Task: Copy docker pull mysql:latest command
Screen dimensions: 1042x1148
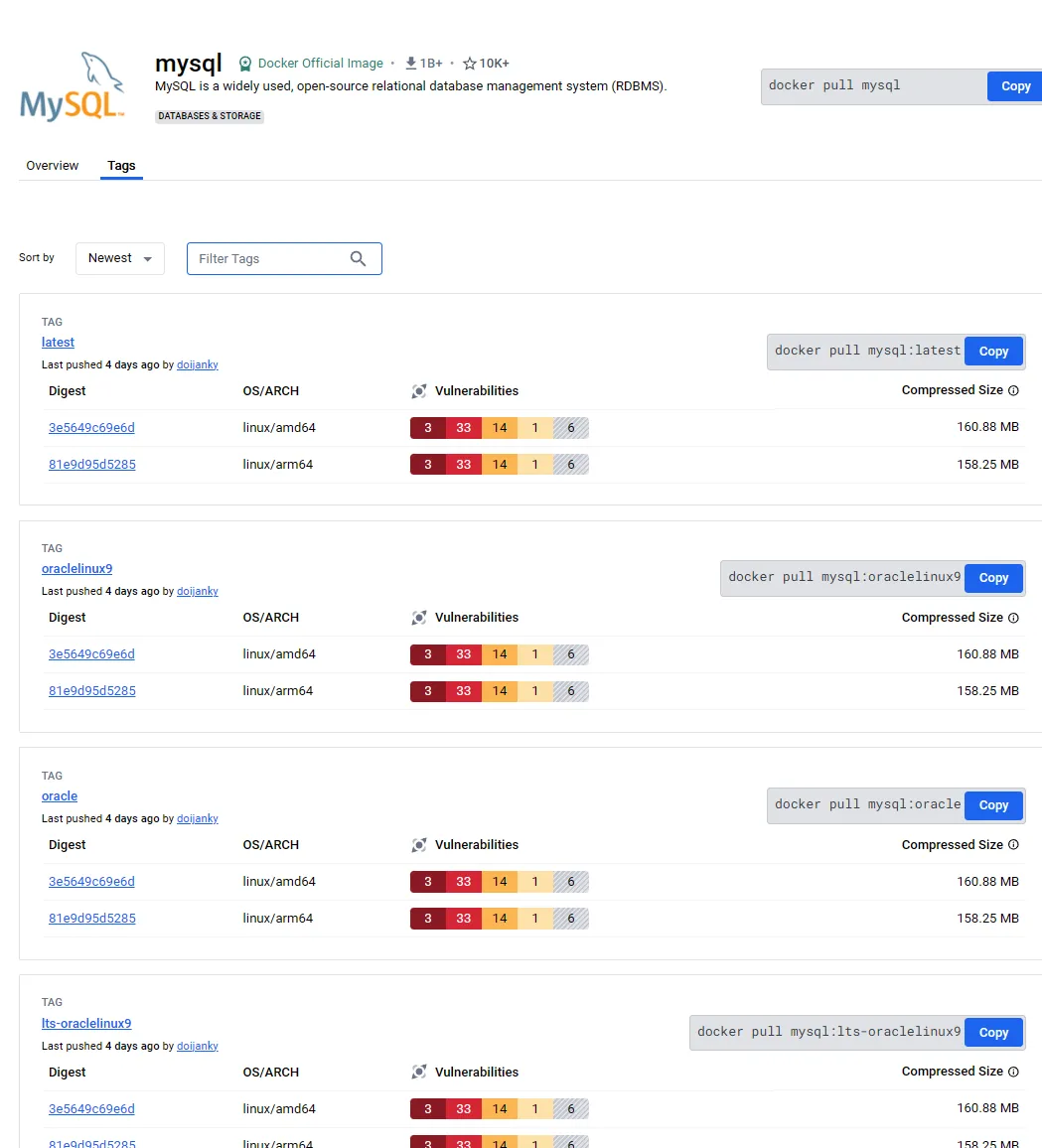Action: [993, 352]
